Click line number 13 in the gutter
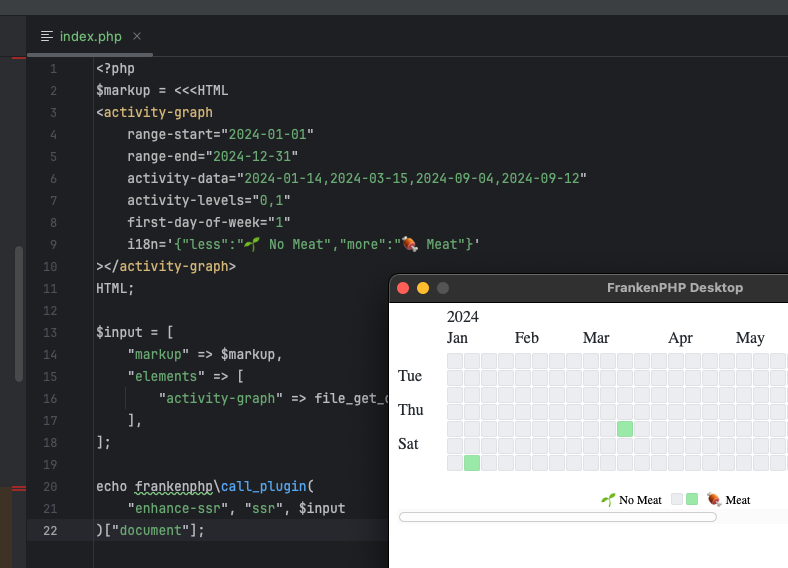The image size is (788, 568). pyautogui.click(x=50, y=332)
